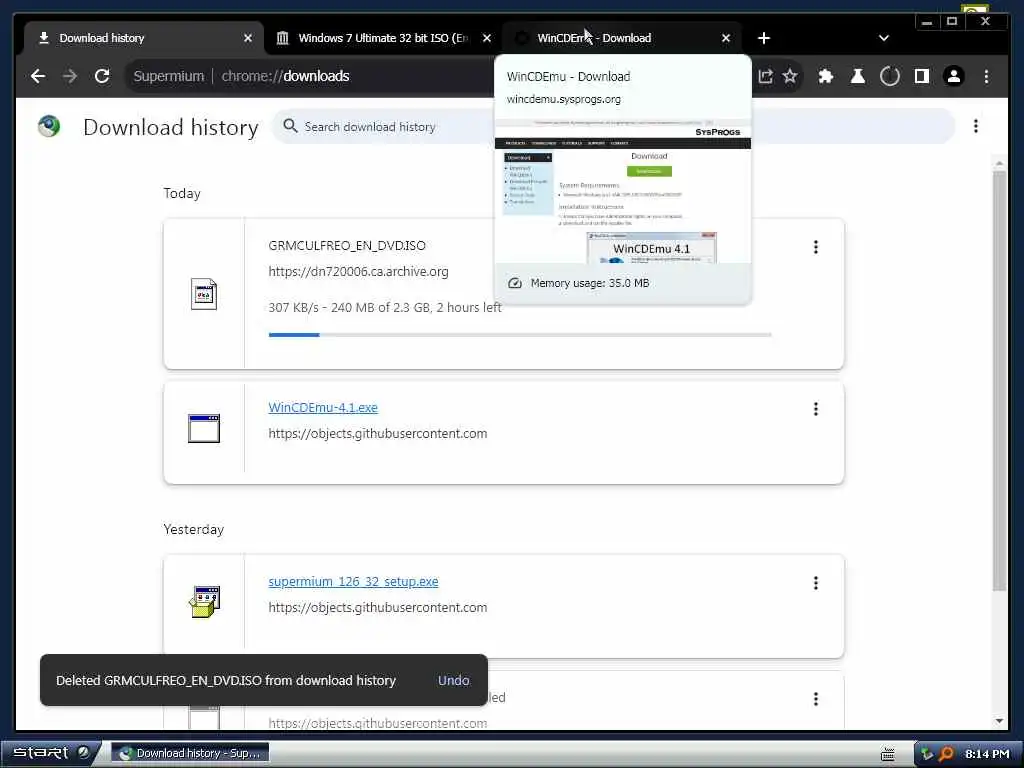
Task: Select the 307 KB/s download status text
Action: (x=385, y=308)
